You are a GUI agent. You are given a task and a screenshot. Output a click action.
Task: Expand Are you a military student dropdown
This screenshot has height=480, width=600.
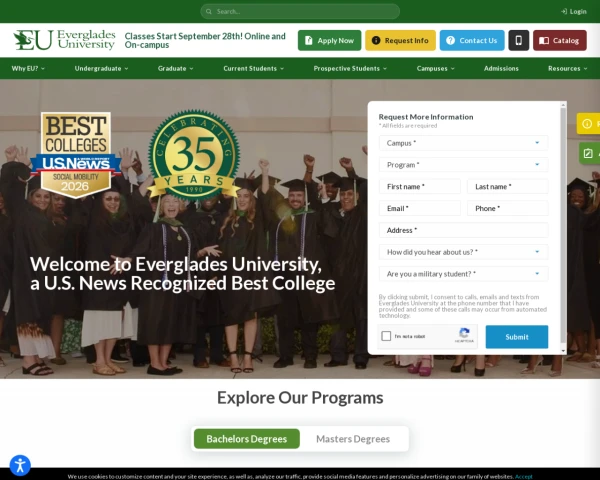(x=463, y=274)
